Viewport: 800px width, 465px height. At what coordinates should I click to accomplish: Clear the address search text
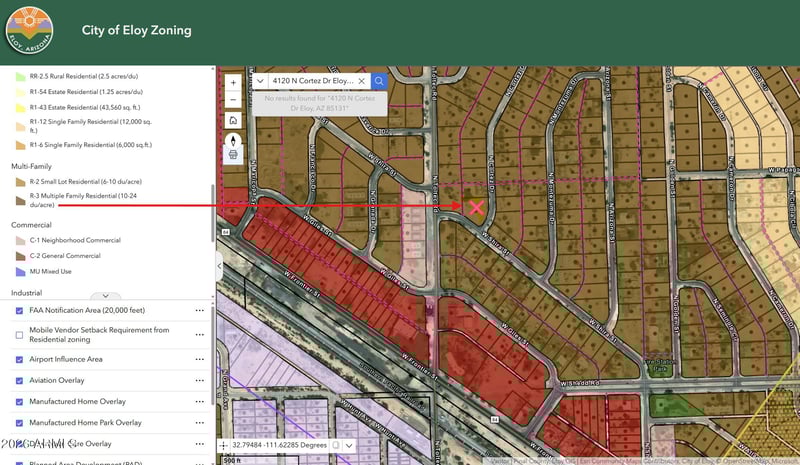pos(362,81)
